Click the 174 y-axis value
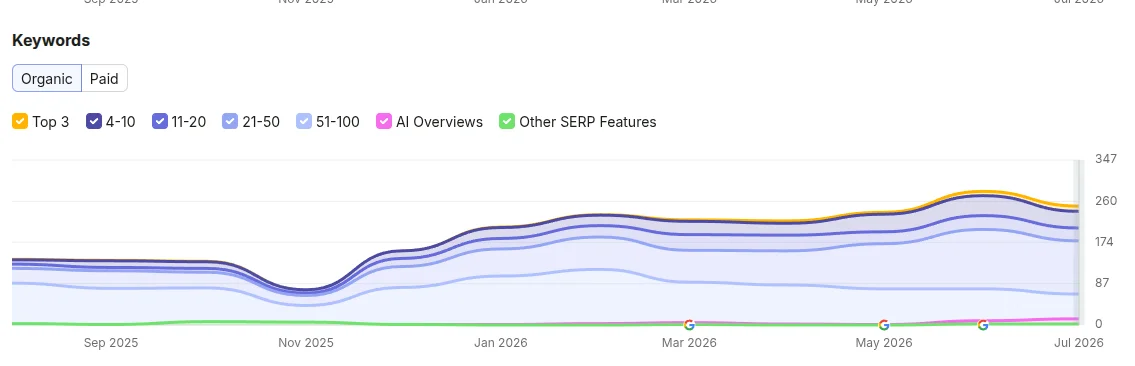The image size is (1135, 366). pyautogui.click(x=1106, y=242)
